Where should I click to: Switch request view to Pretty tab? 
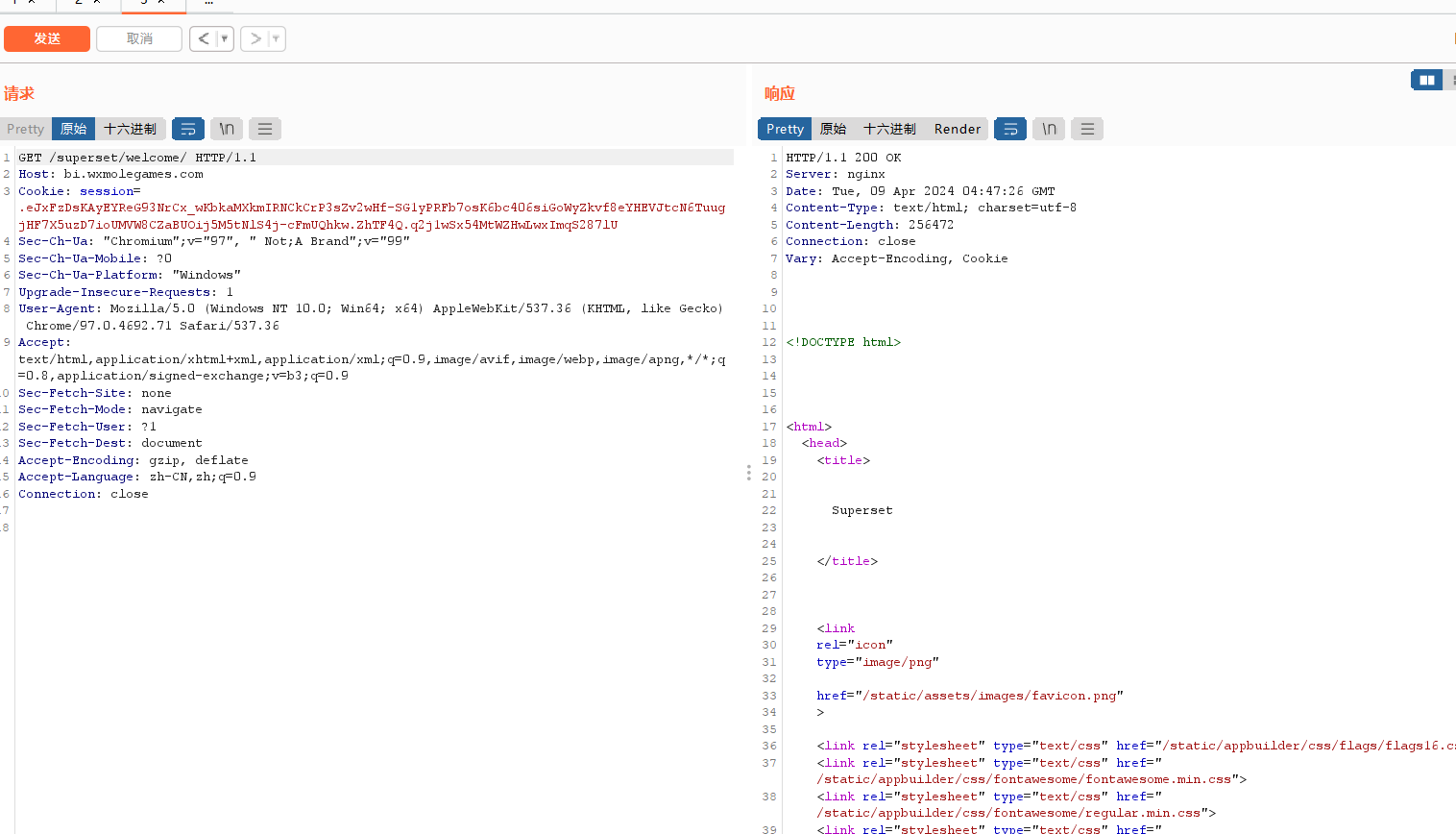26,129
